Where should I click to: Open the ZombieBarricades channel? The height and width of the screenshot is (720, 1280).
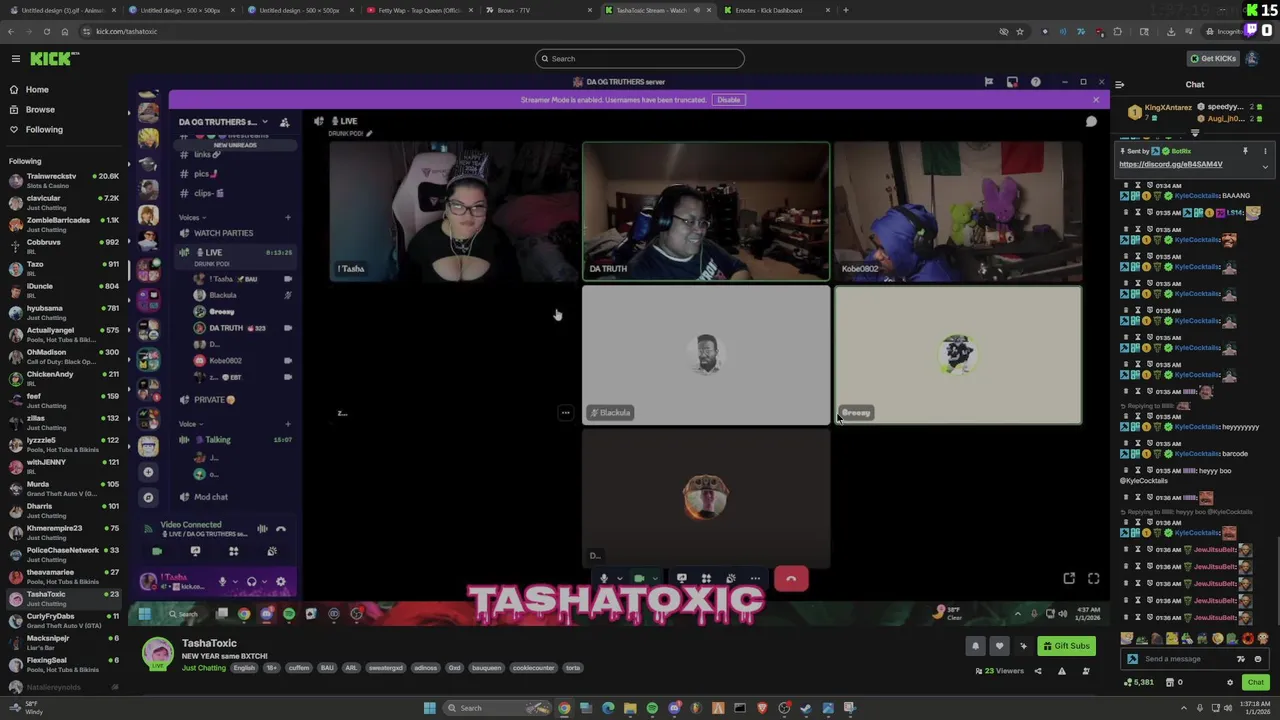coord(64,225)
